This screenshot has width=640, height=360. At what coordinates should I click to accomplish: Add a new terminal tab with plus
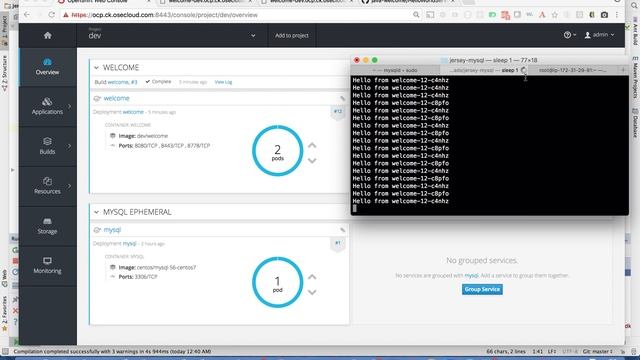[x=623, y=70]
